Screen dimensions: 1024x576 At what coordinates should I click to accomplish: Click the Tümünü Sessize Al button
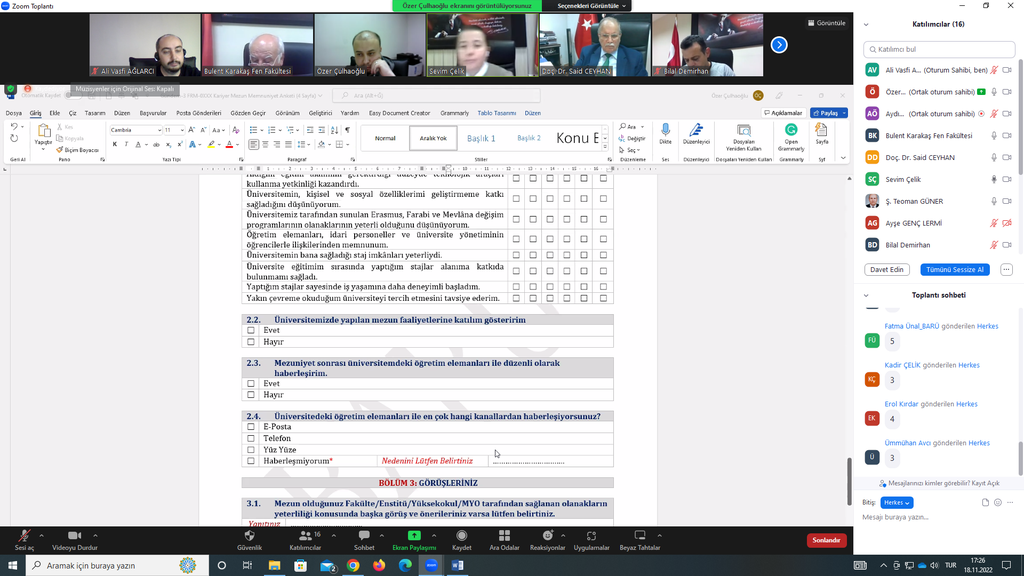point(954,269)
